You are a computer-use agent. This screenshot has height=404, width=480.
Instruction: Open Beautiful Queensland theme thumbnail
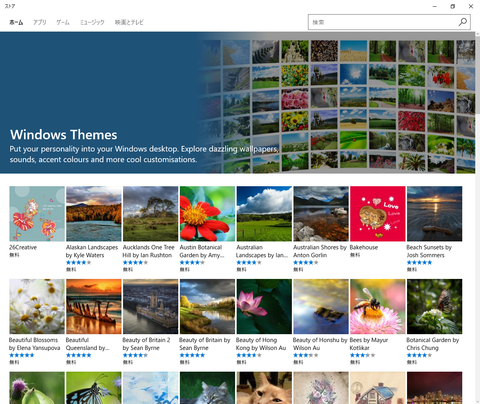(94, 306)
